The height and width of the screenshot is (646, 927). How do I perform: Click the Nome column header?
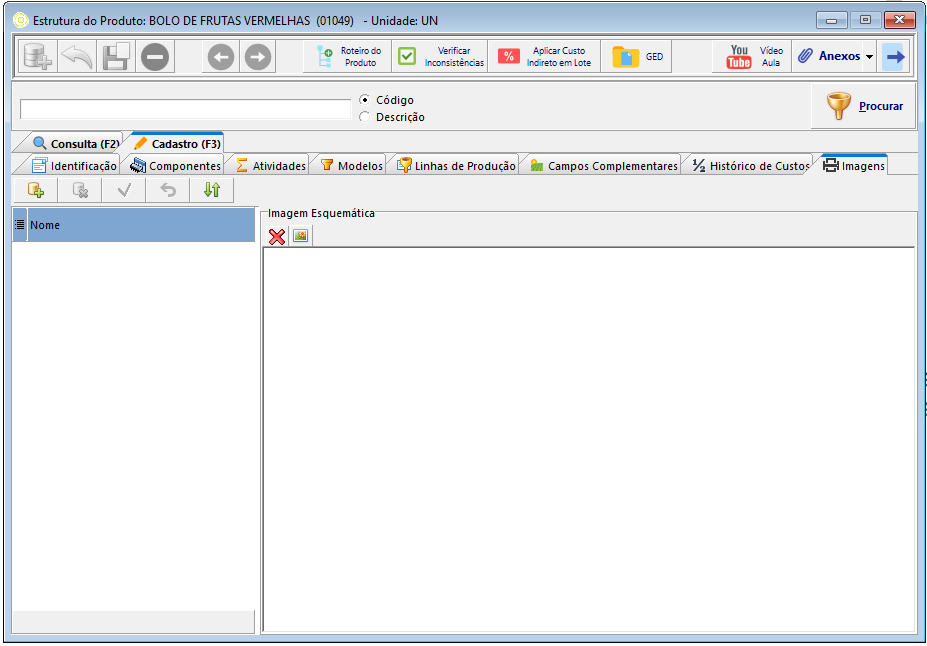141,225
